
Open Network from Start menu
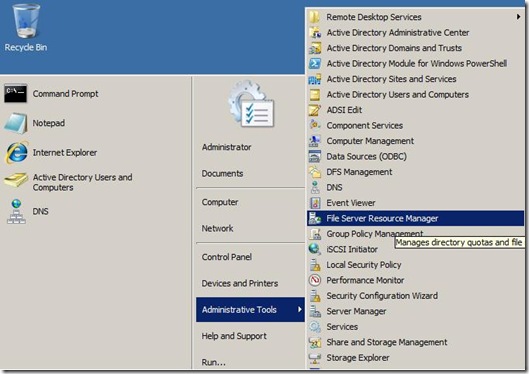(217, 229)
